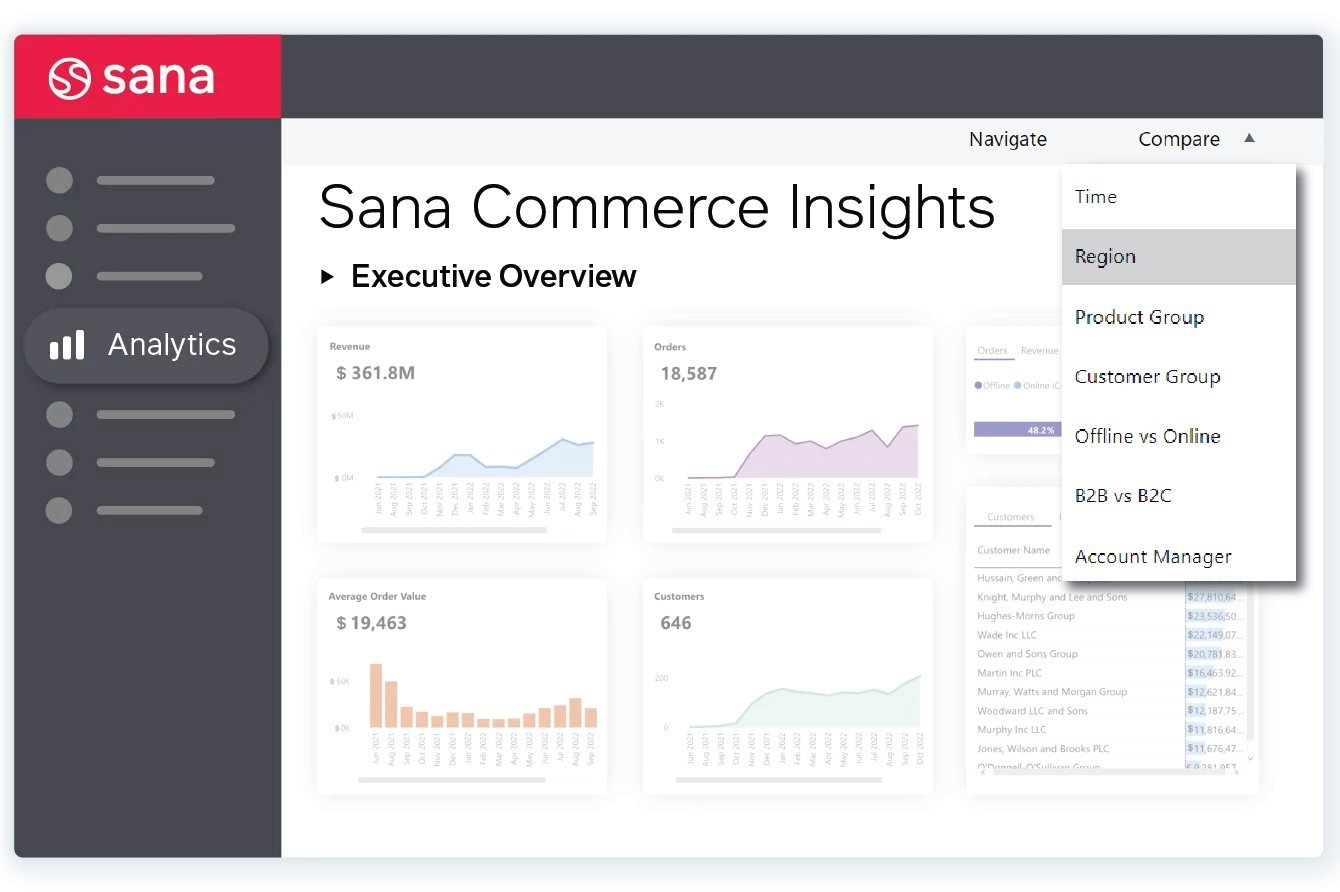Select the Wade Inc LLC customer row
Screen dimensions: 1340x892
pos(1006,634)
